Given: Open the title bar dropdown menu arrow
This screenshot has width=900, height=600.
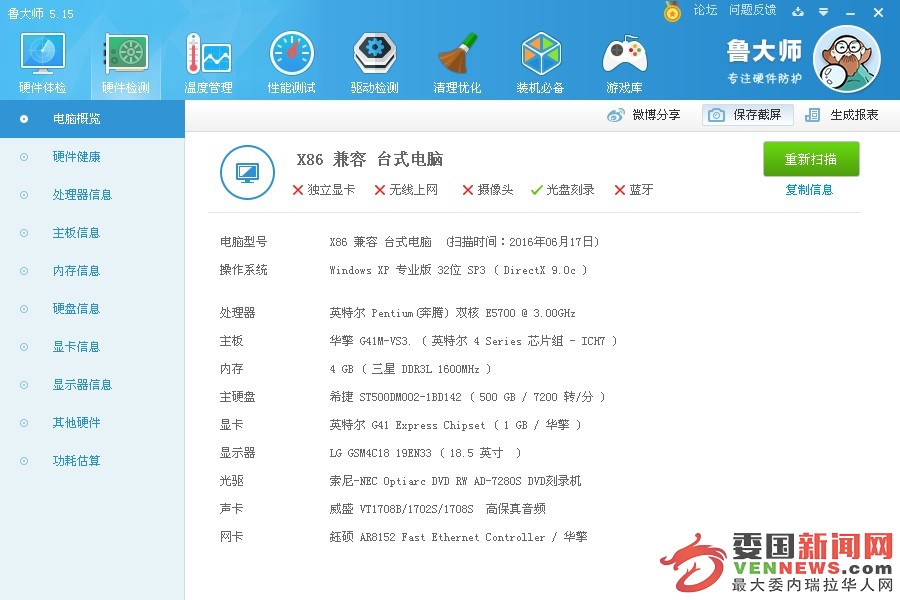Looking at the screenshot, I should coord(824,11).
